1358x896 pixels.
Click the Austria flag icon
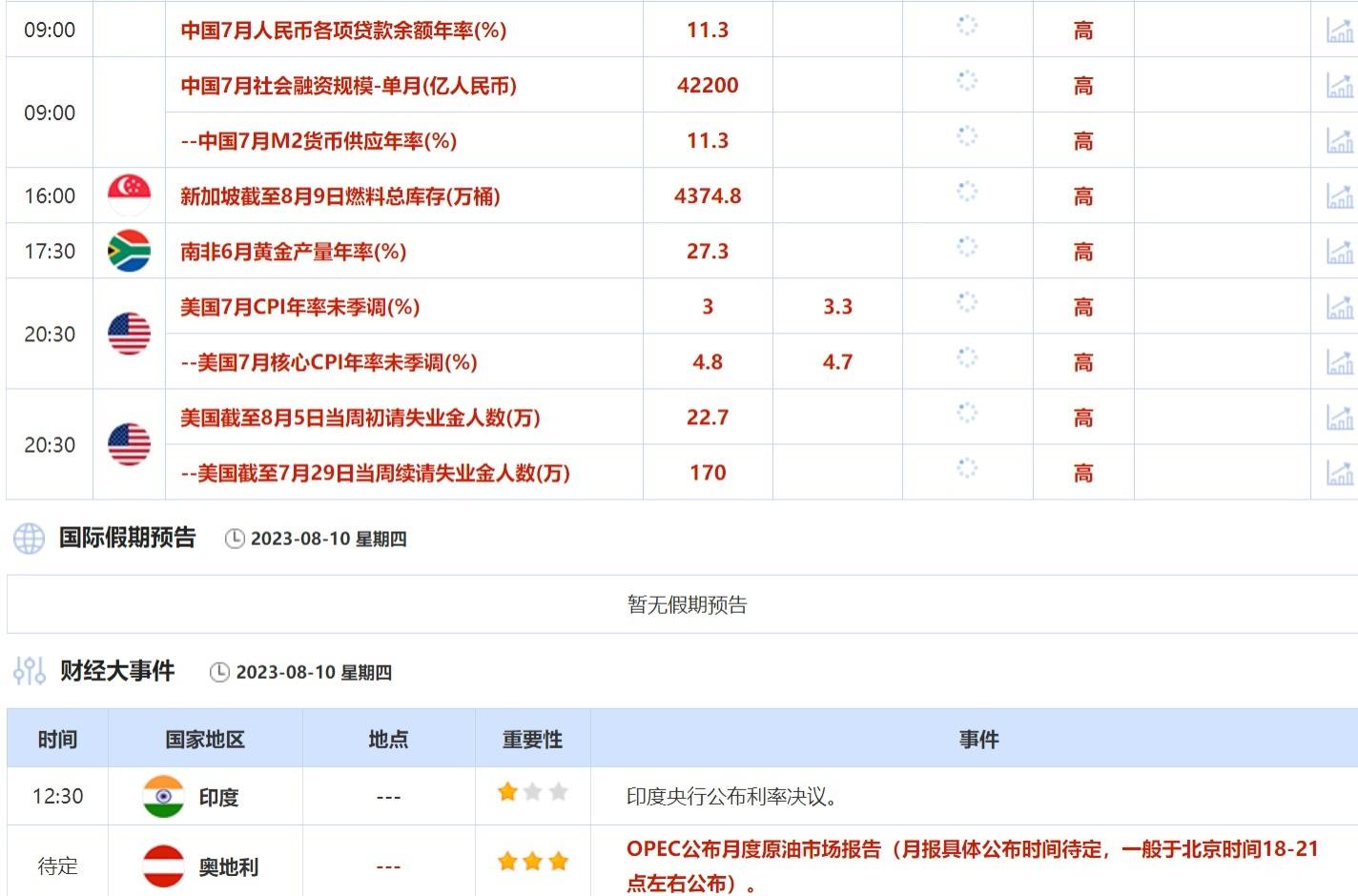coord(163,865)
